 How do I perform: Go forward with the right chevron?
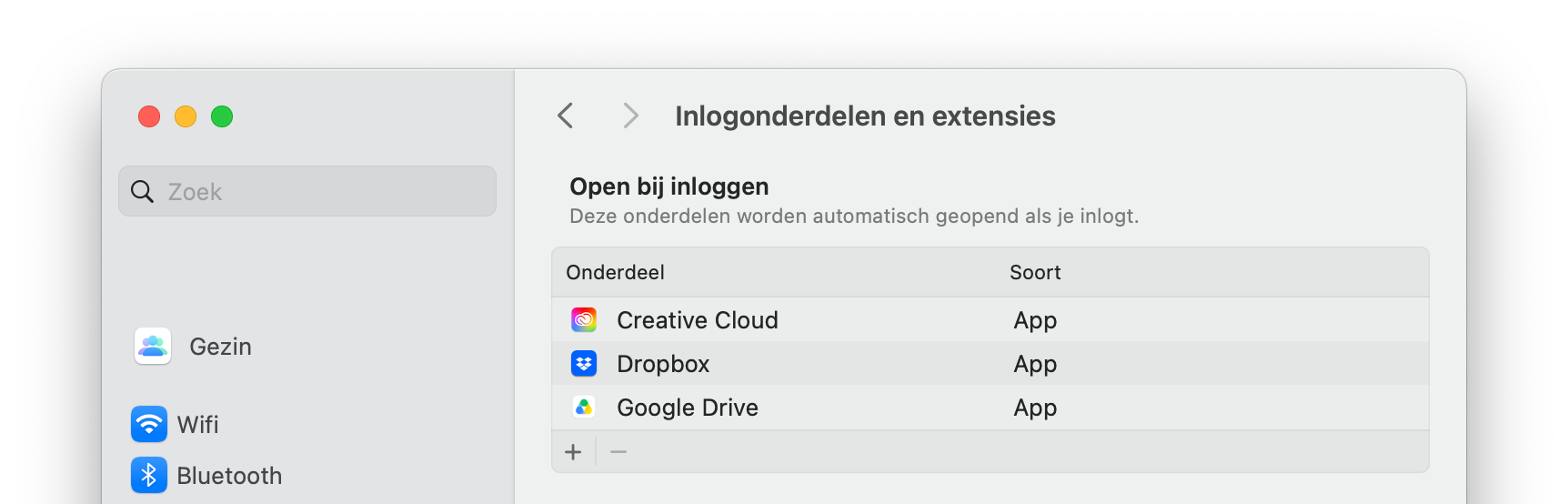coord(630,116)
